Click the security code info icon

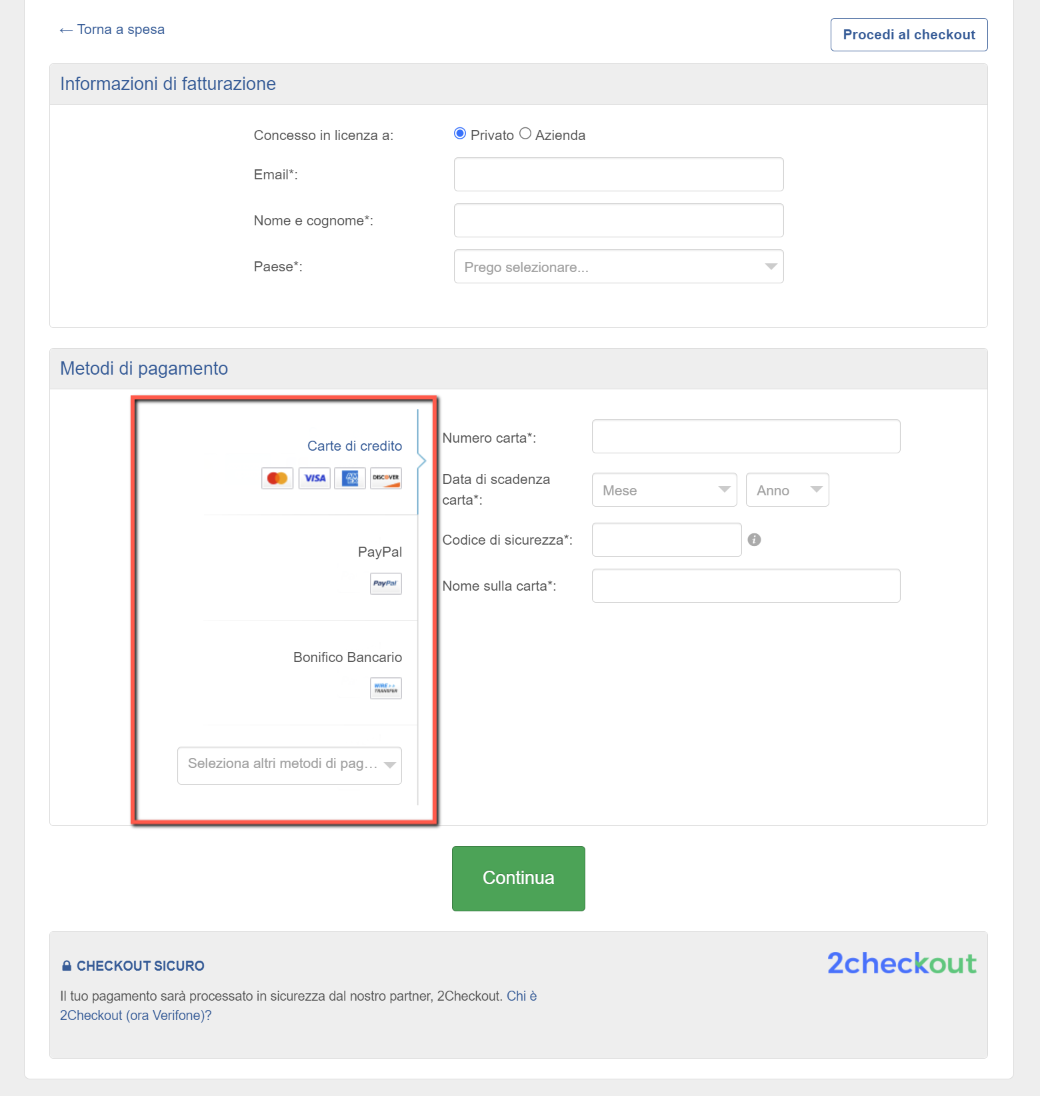pyautogui.click(x=756, y=540)
